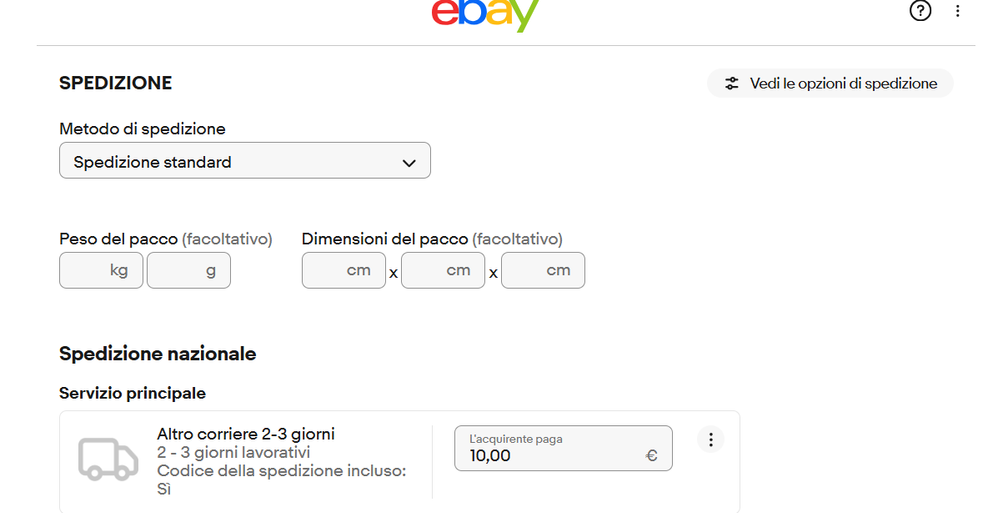Screen dimensions: 998x513
Task: Click Vedi le opzioni di spedizione button
Action: [x=830, y=83]
